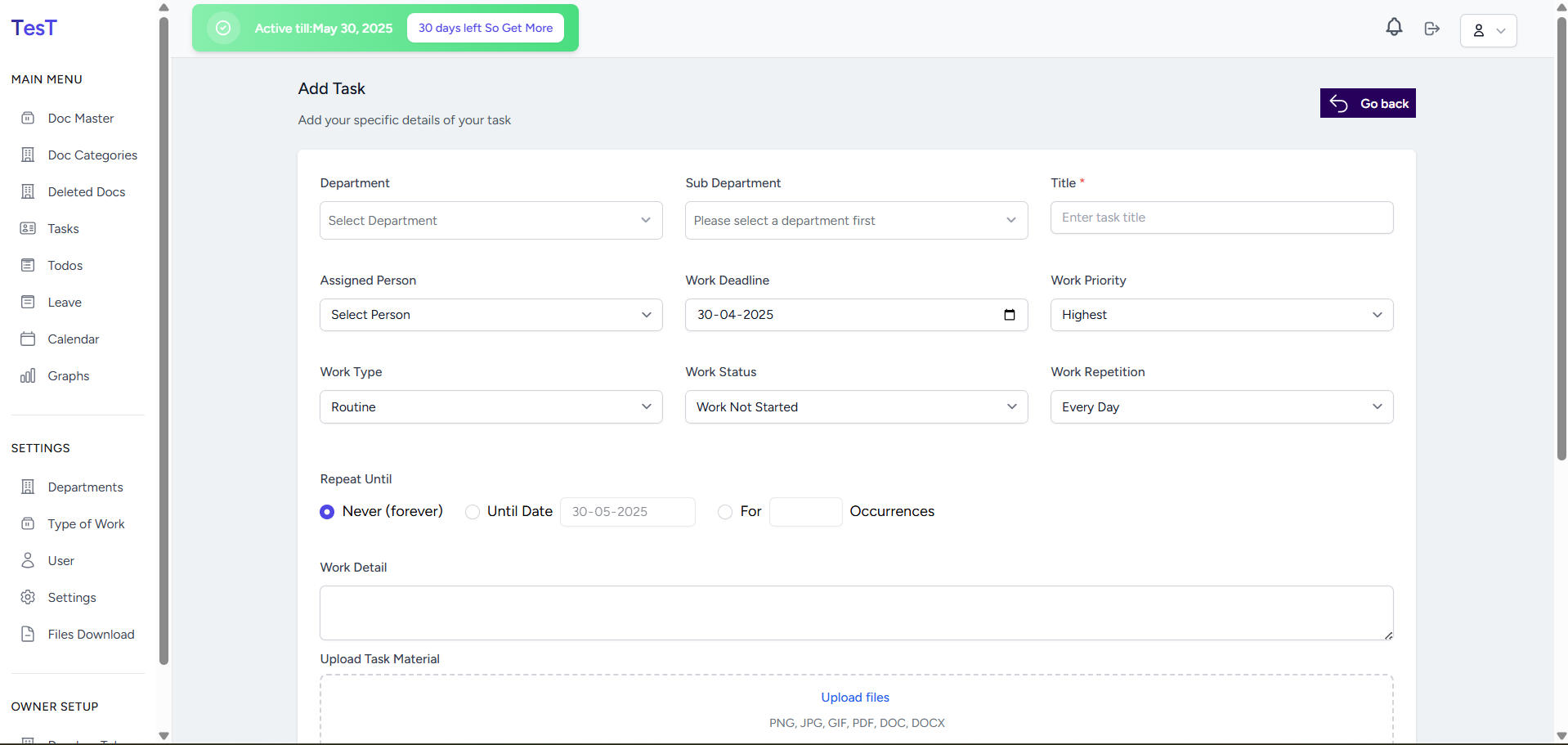Image resolution: width=1568 pixels, height=745 pixels.
Task: Open the Graphs menu item
Action: coord(69,375)
